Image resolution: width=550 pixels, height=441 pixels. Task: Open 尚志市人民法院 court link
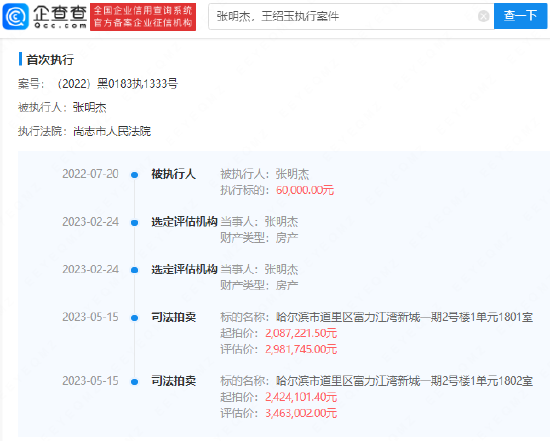coord(112,131)
